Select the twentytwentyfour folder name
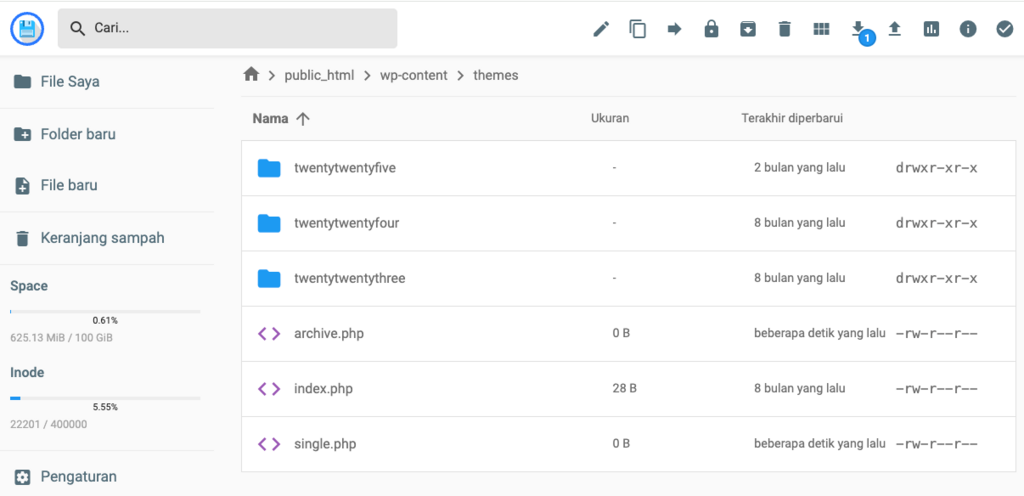The image size is (1024, 496). pos(347,223)
